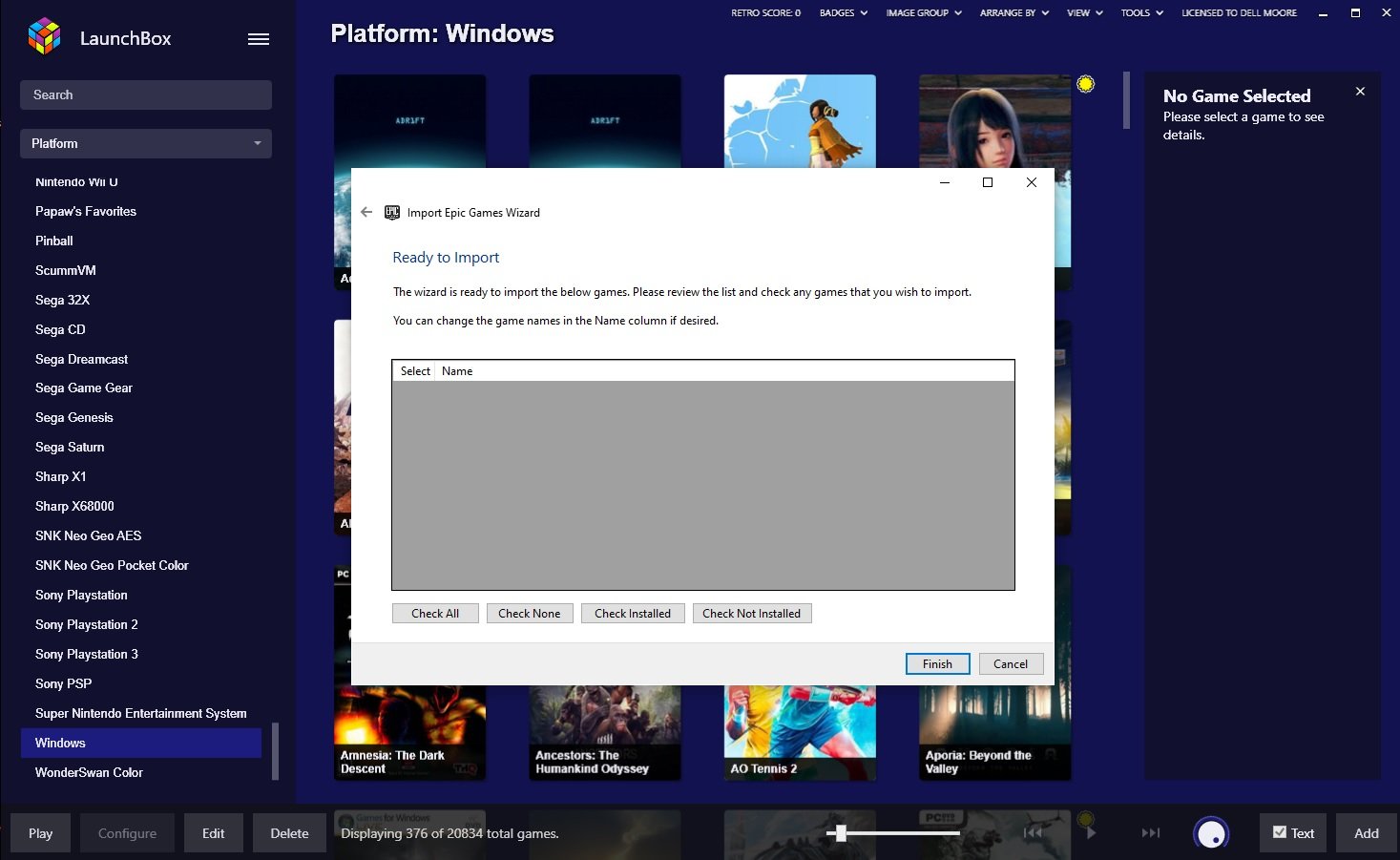Click Licensed to Dell Moore text
Screen dimensions: 1400x860
click(1239, 13)
